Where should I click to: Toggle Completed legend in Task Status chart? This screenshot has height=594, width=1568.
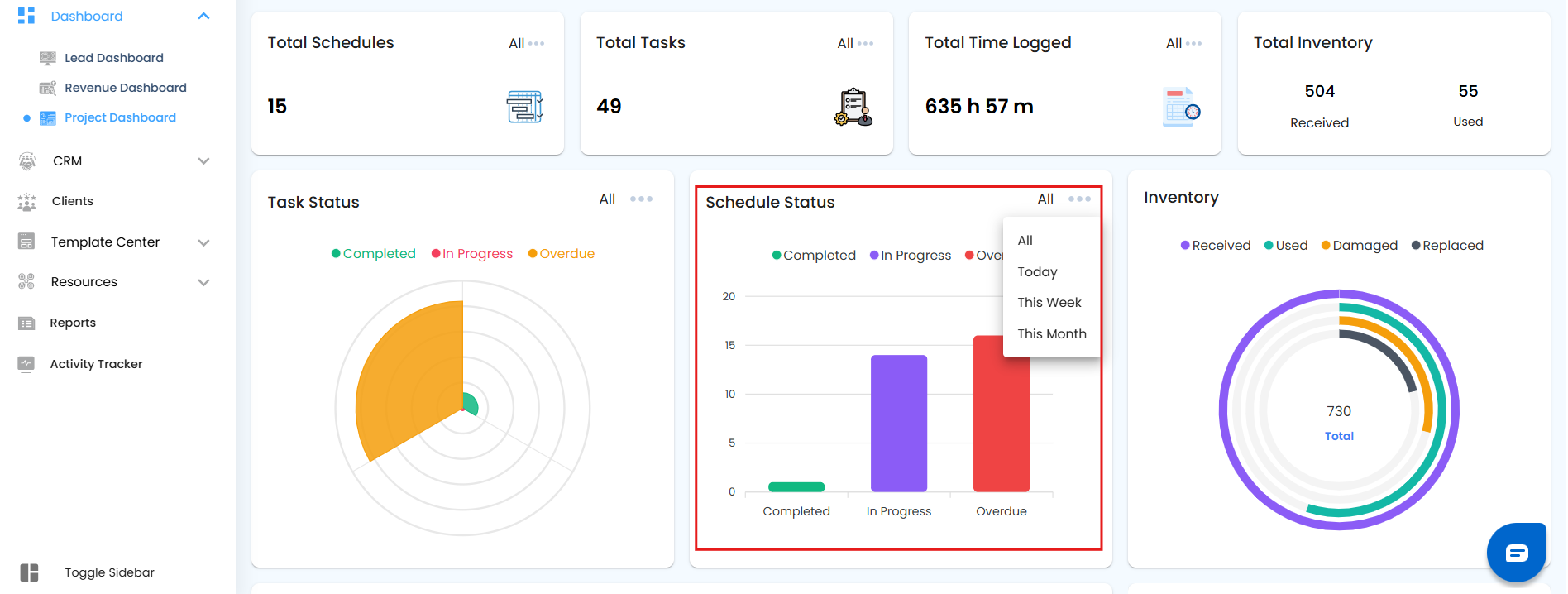coord(374,254)
